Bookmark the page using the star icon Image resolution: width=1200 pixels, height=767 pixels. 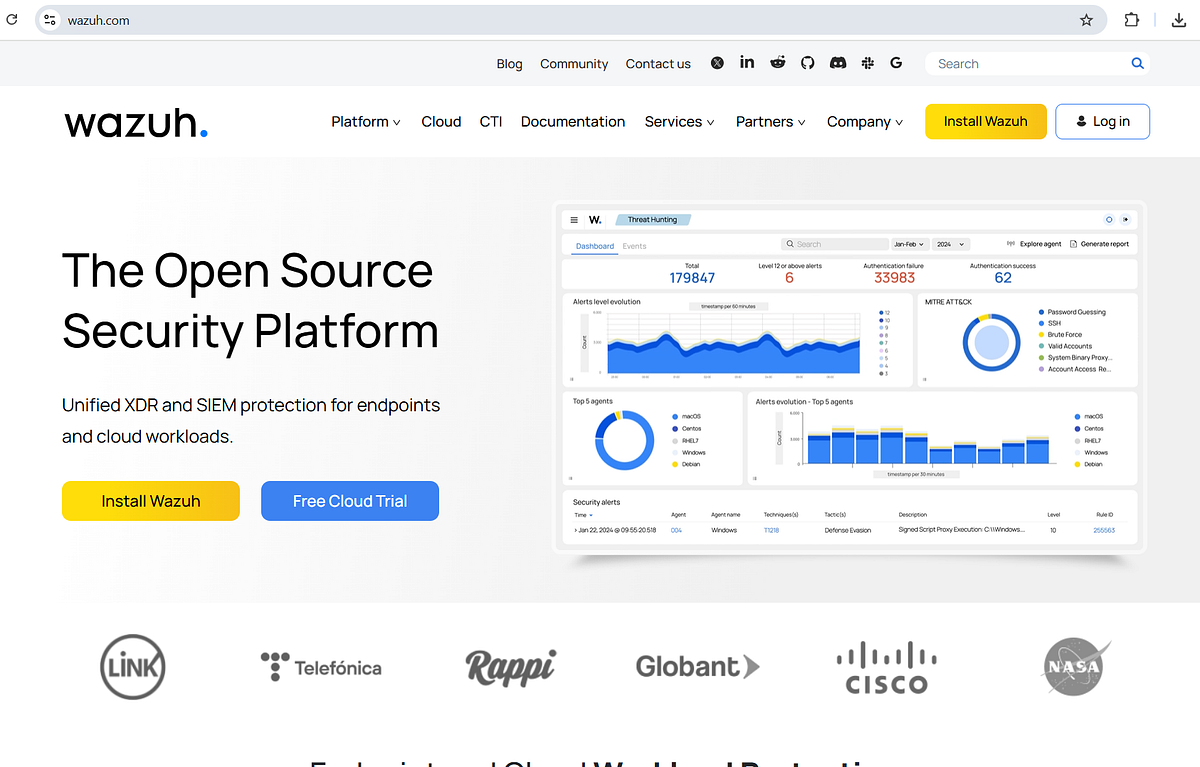pyautogui.click(x=1086, y=20)
